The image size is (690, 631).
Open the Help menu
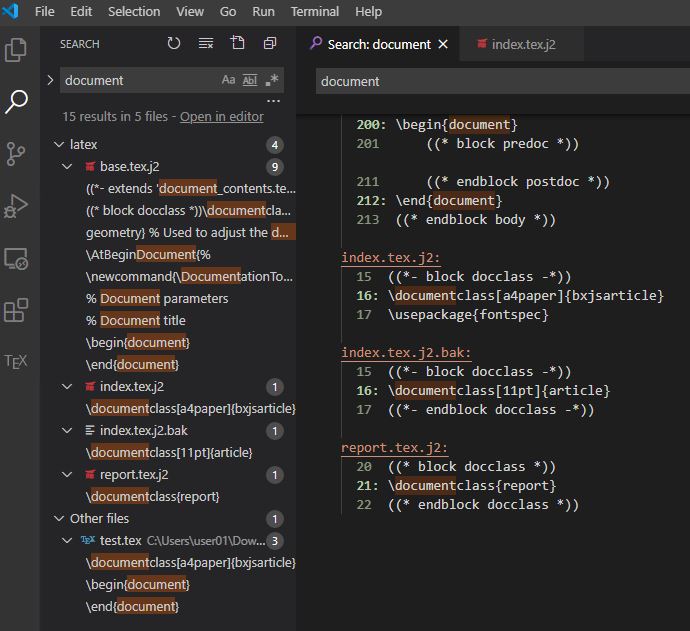[x=368, y=11]
